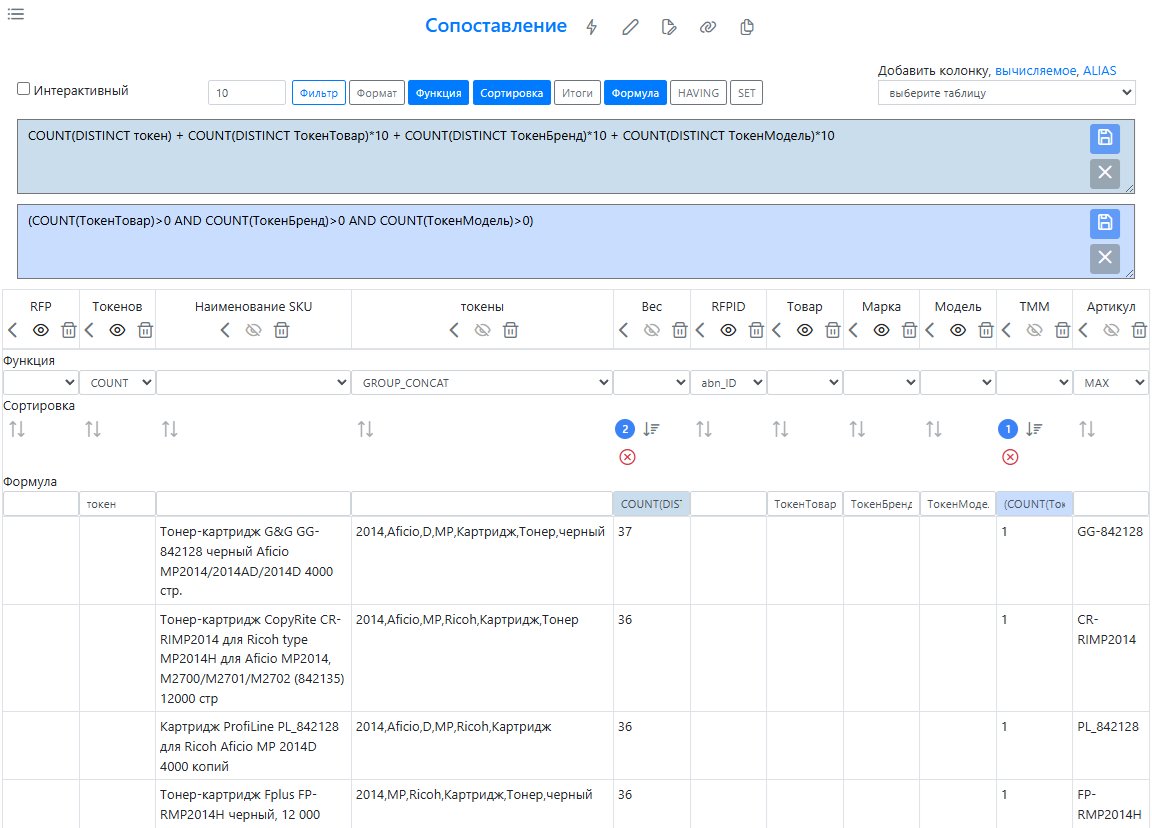The image size is (1152, 828).
Task: Click the lightning bolt icon beside Сопоставление
Action: [591, 27]
